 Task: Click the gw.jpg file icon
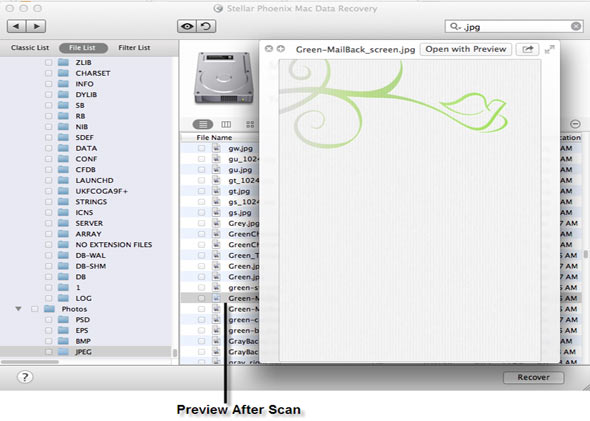[x=216, y=148]
